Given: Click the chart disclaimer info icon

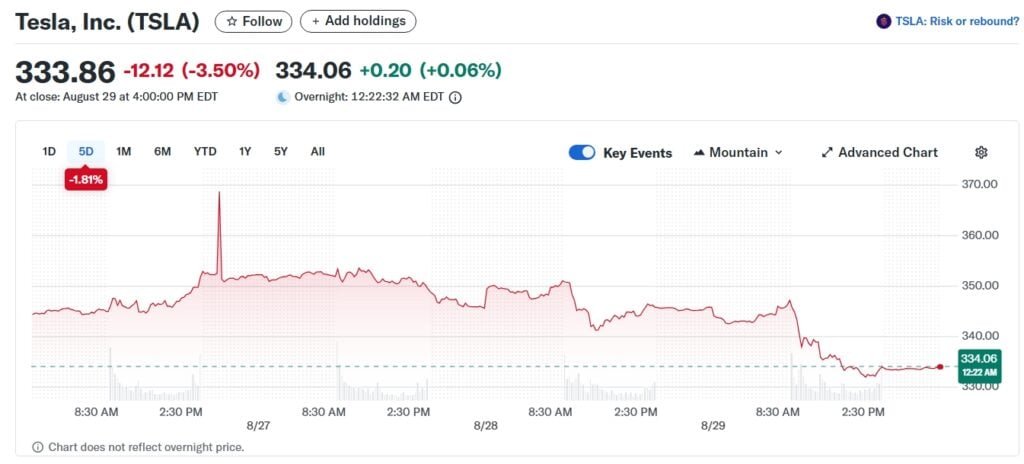Looking at the screenshot, I should point(38,447).
